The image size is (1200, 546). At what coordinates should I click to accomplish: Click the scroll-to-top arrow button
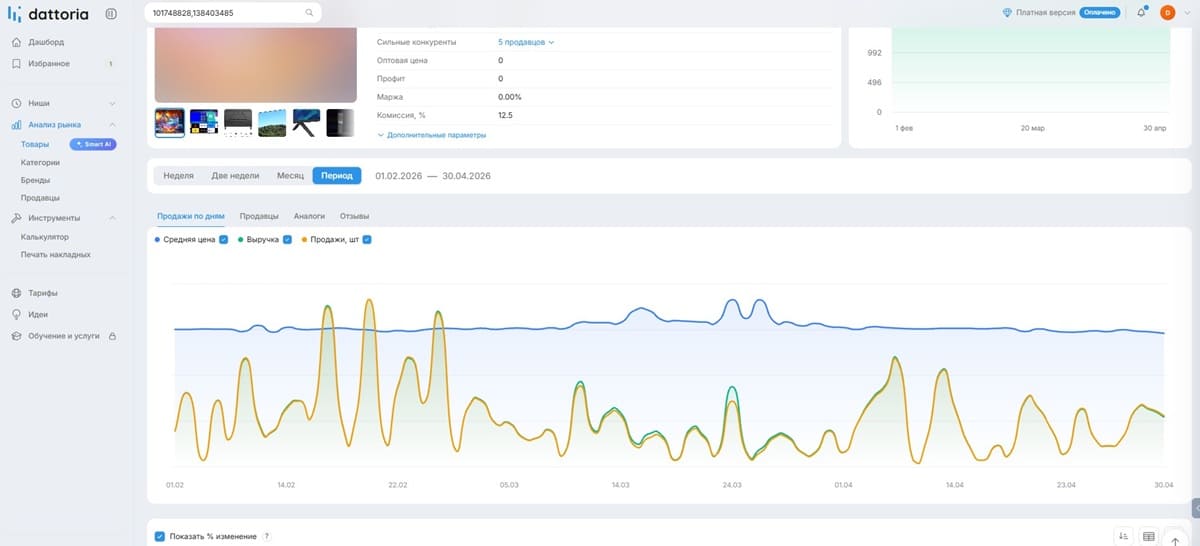1175,538
